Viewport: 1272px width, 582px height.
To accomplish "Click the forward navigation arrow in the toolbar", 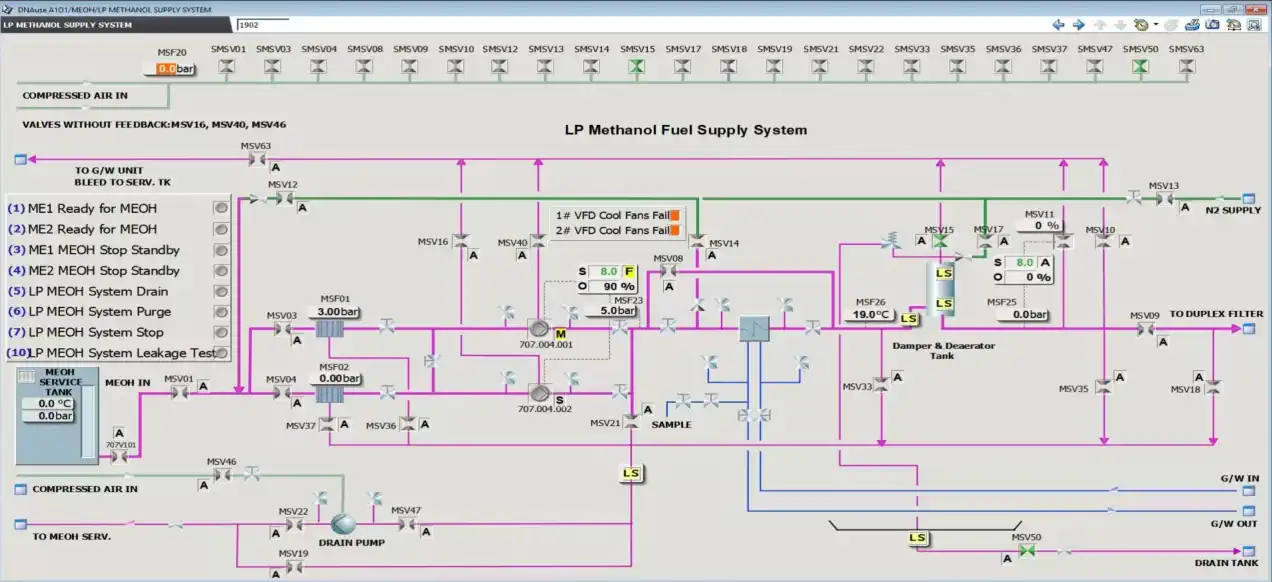I will click(x=1078, y=23).
